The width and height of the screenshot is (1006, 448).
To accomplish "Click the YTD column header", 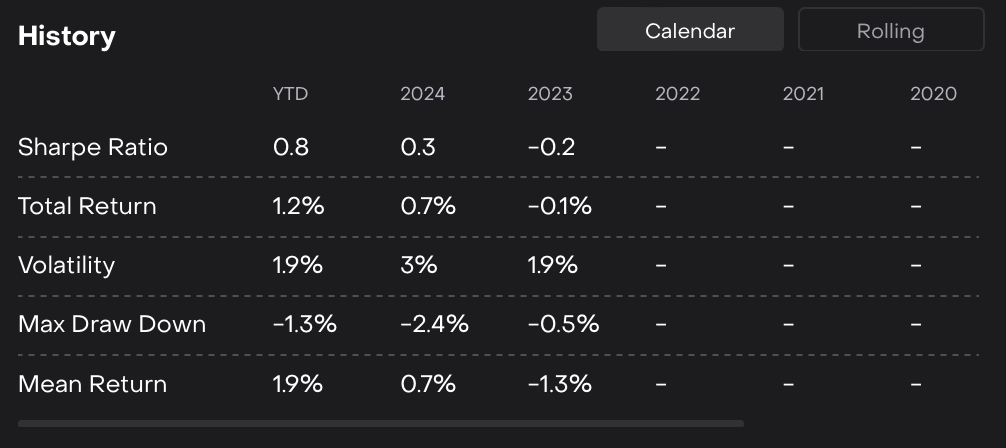I will [x=290, y=94].
